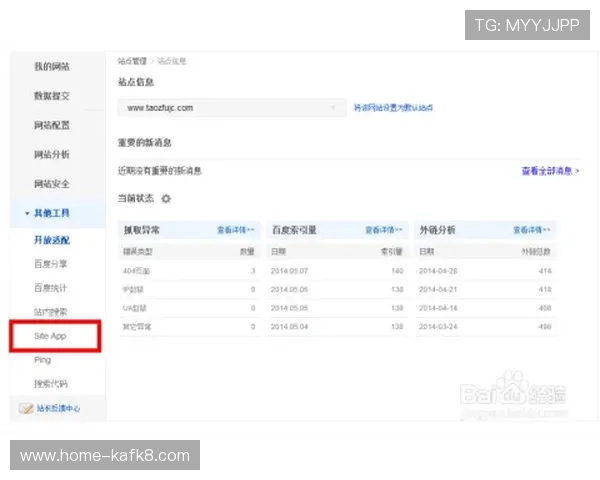Click index date 2014.05.07

pos(289,271)
